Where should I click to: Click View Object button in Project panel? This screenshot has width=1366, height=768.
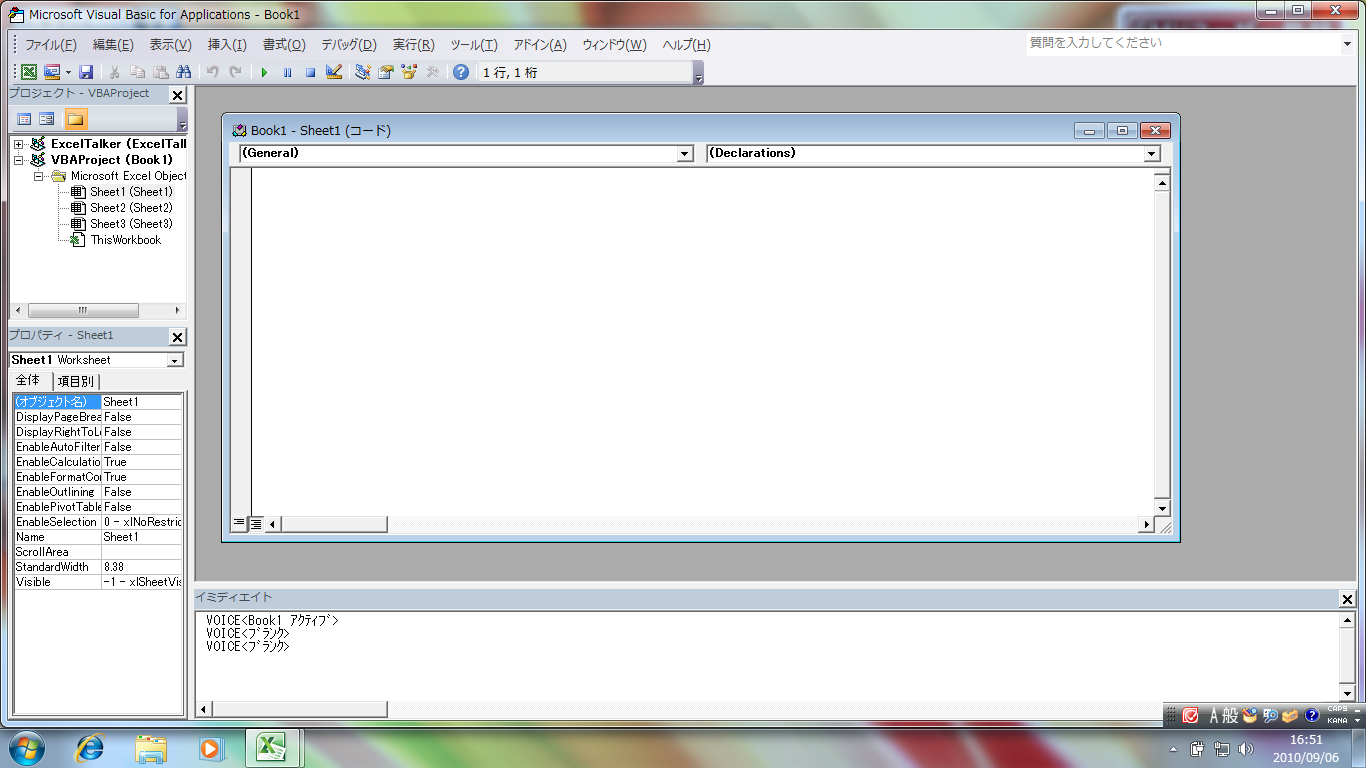pos(47,119)
